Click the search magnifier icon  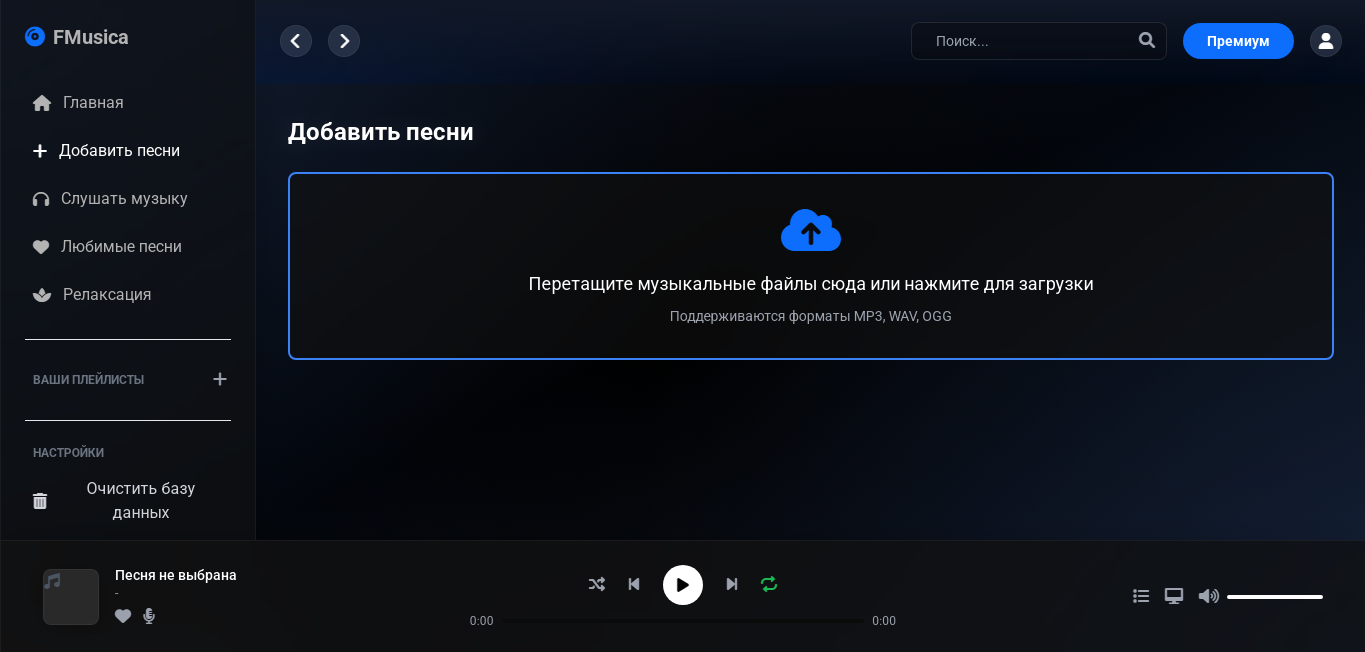pos(1146,41)
